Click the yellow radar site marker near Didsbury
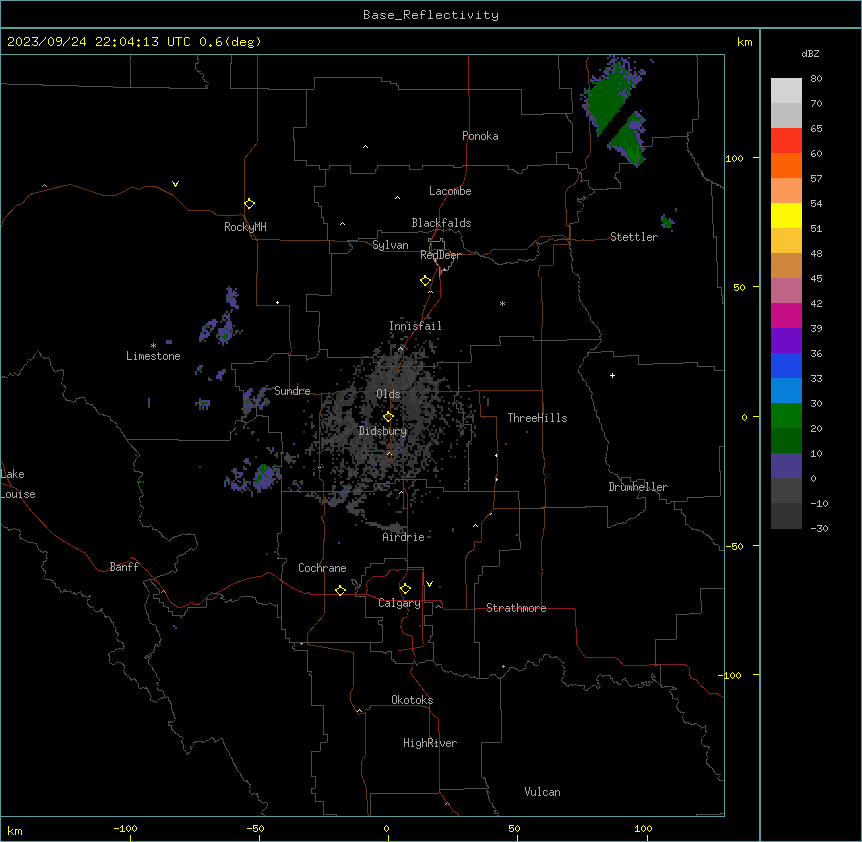The height and width of the screenshot is (842, 862). click(x=388, y=417)
